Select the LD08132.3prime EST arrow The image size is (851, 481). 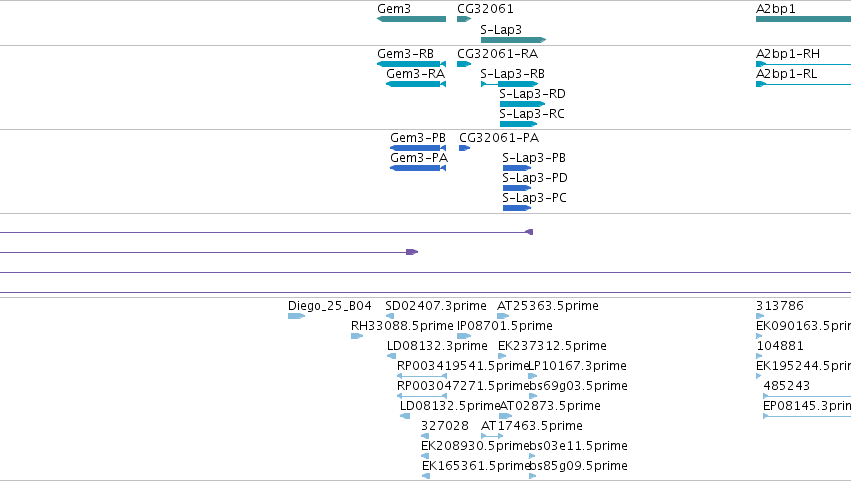click(391, 357)
